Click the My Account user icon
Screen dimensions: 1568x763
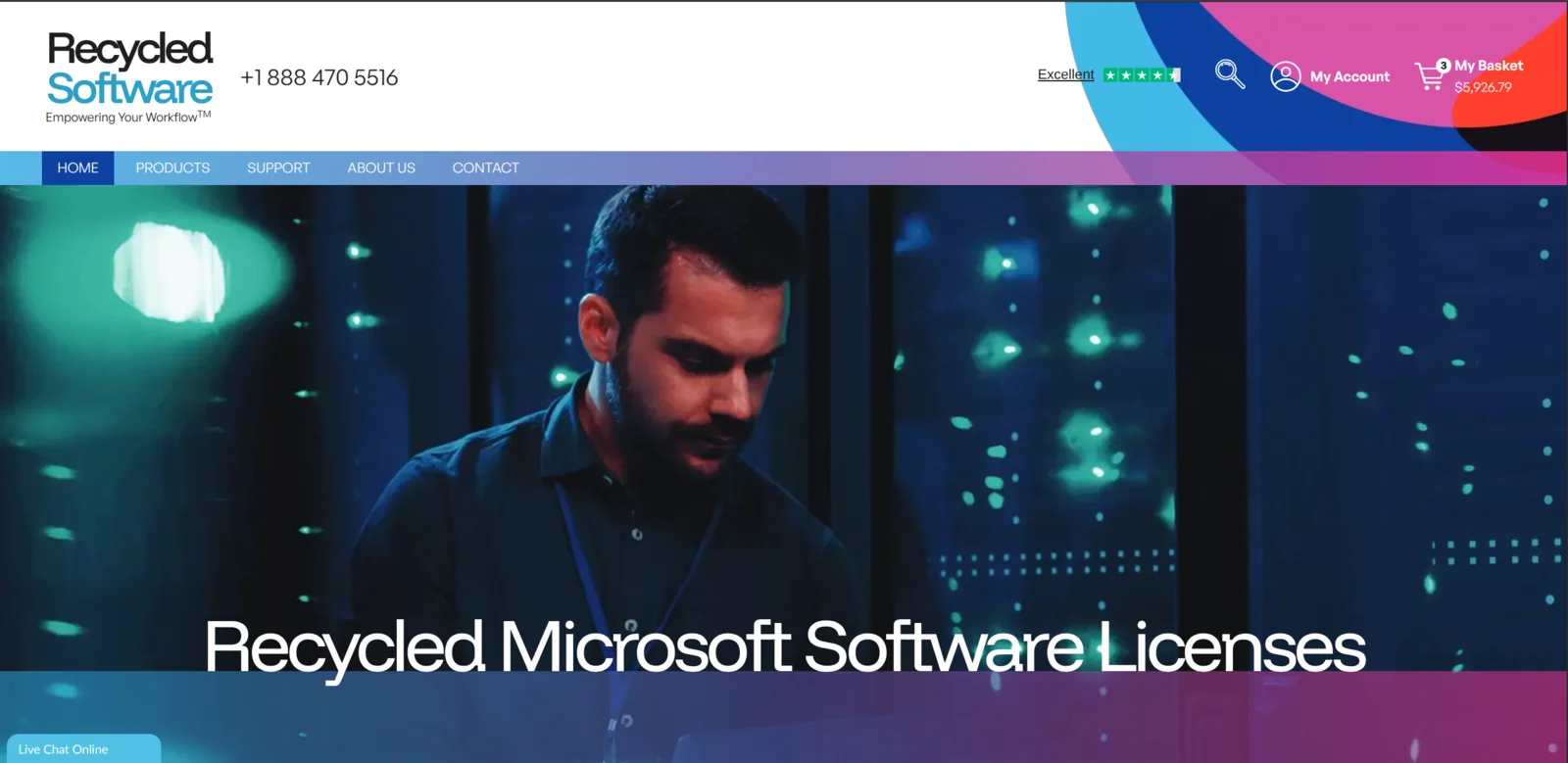pos(1286,76)
